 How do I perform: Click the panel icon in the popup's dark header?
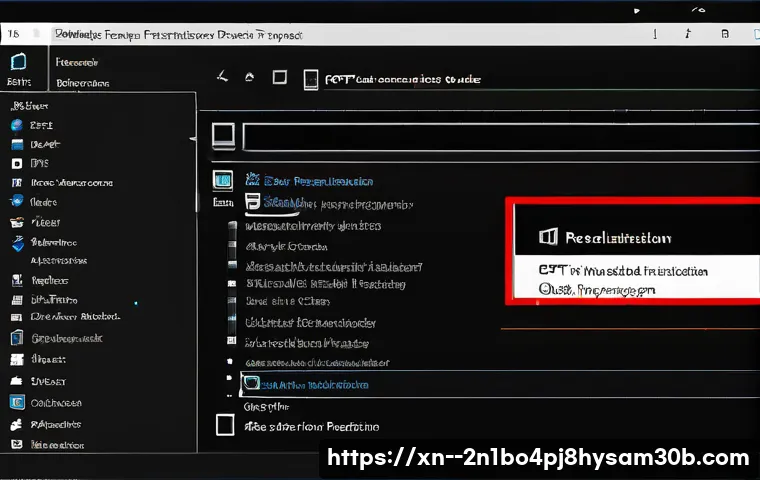(x=548, y=237)
